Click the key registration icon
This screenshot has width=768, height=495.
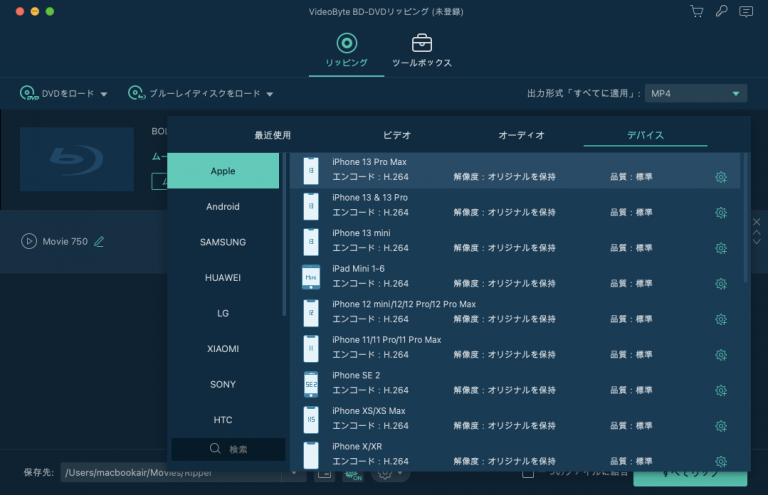721,11
